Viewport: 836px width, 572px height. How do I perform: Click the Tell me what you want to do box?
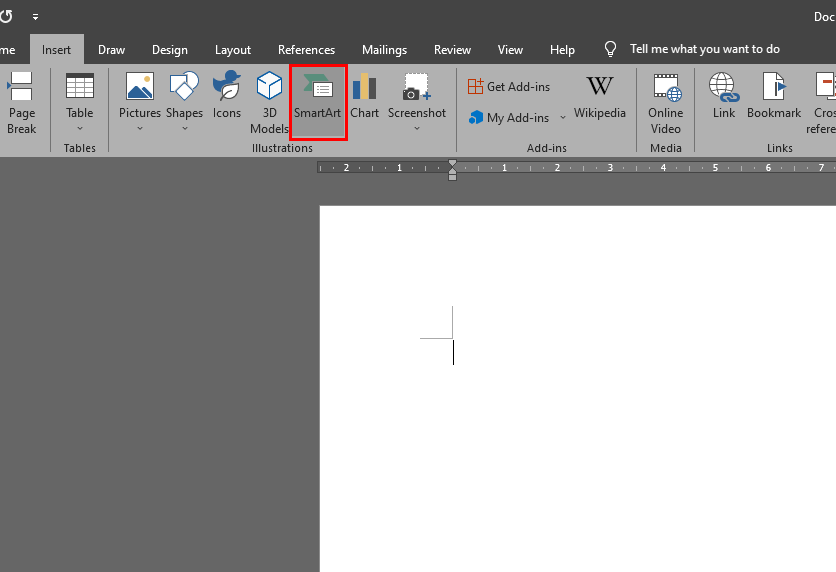click(704, 49)
